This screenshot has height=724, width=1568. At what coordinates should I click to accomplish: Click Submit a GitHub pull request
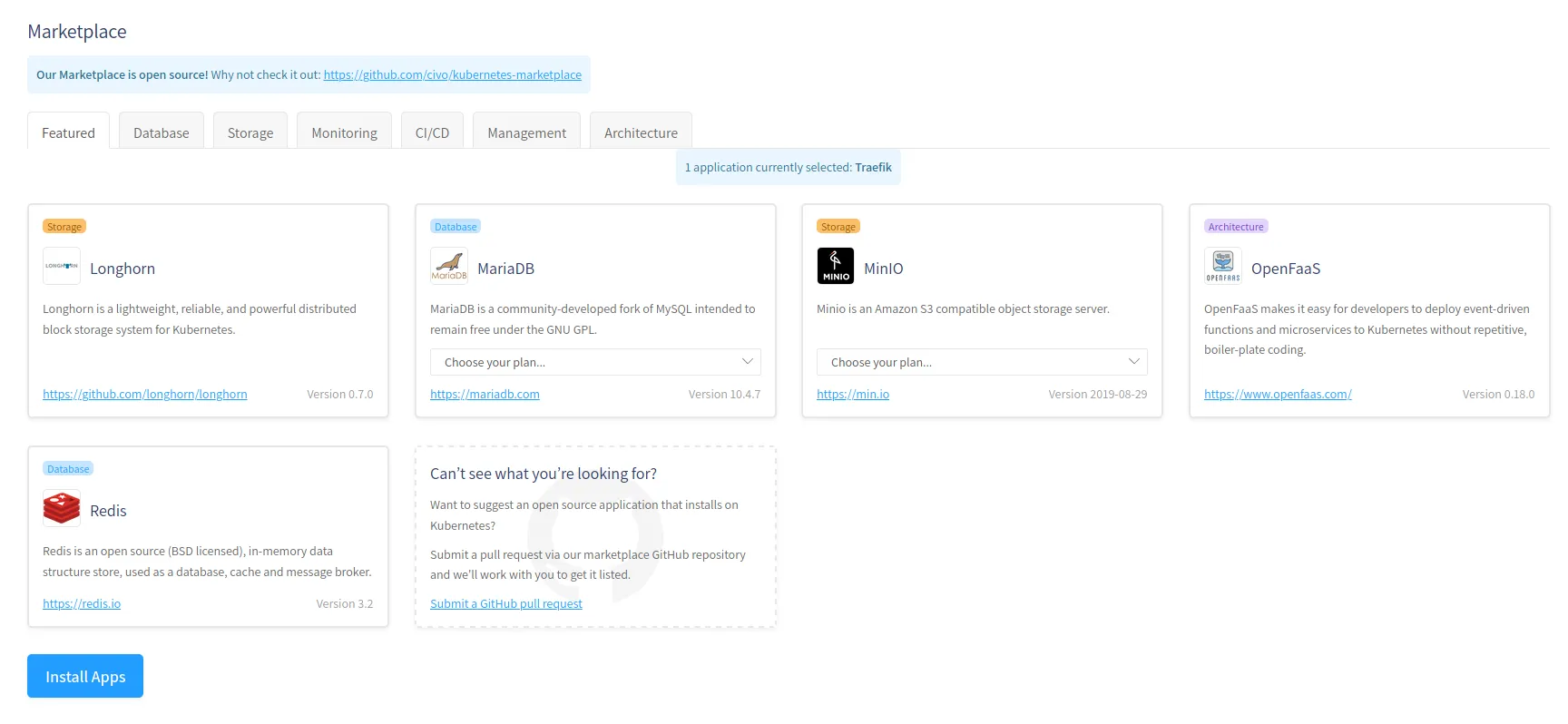506,603
